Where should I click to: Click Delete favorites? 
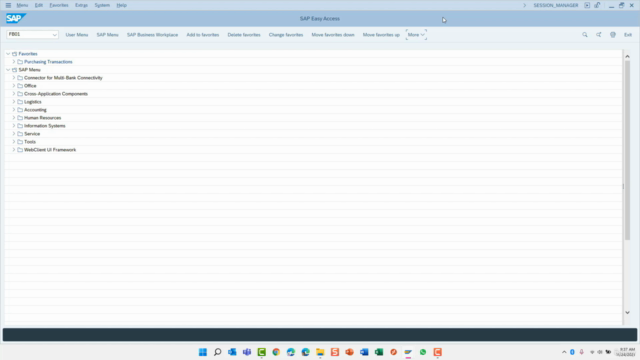click(244, 35)
